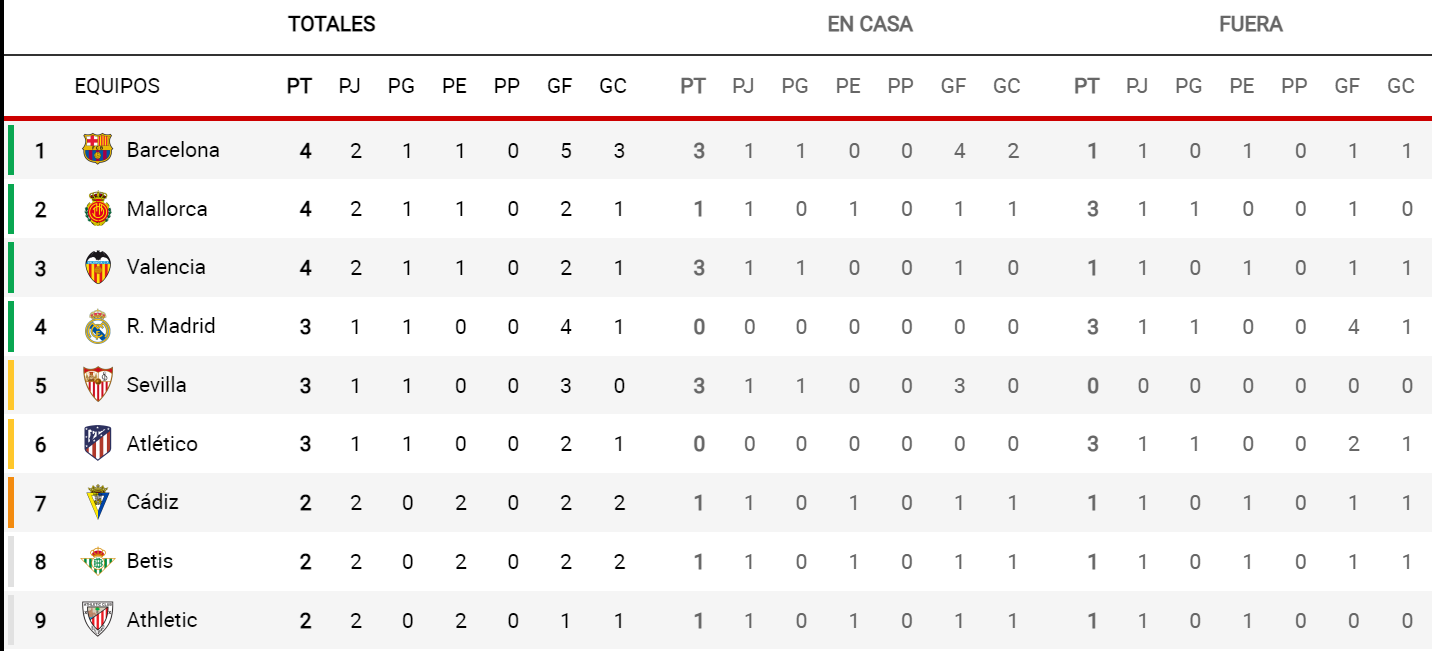The height and width of the screenshot is (651, 1432).
Task: Click the Real Madrid crest
Action: tap(97, 326)
